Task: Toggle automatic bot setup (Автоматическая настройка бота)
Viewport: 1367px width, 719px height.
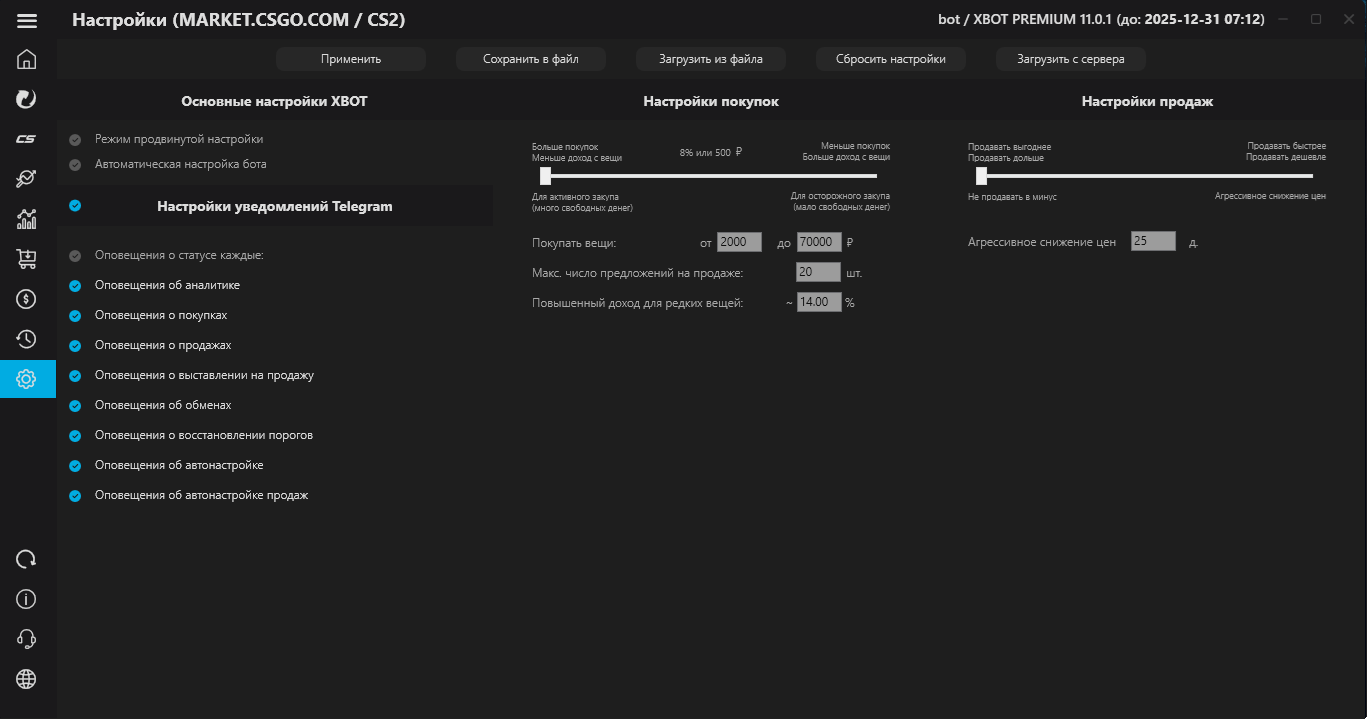Action: tap(75, 164)
